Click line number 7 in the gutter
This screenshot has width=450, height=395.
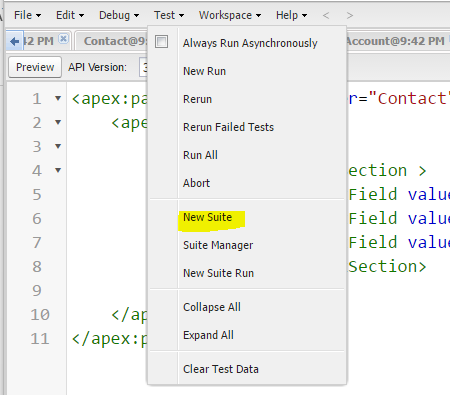coord(37,242)
